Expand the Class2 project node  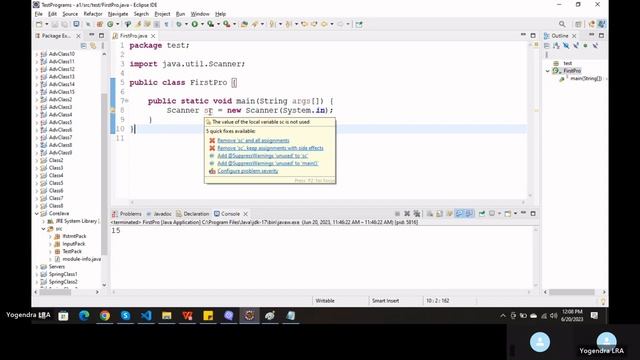click(37, 160)
